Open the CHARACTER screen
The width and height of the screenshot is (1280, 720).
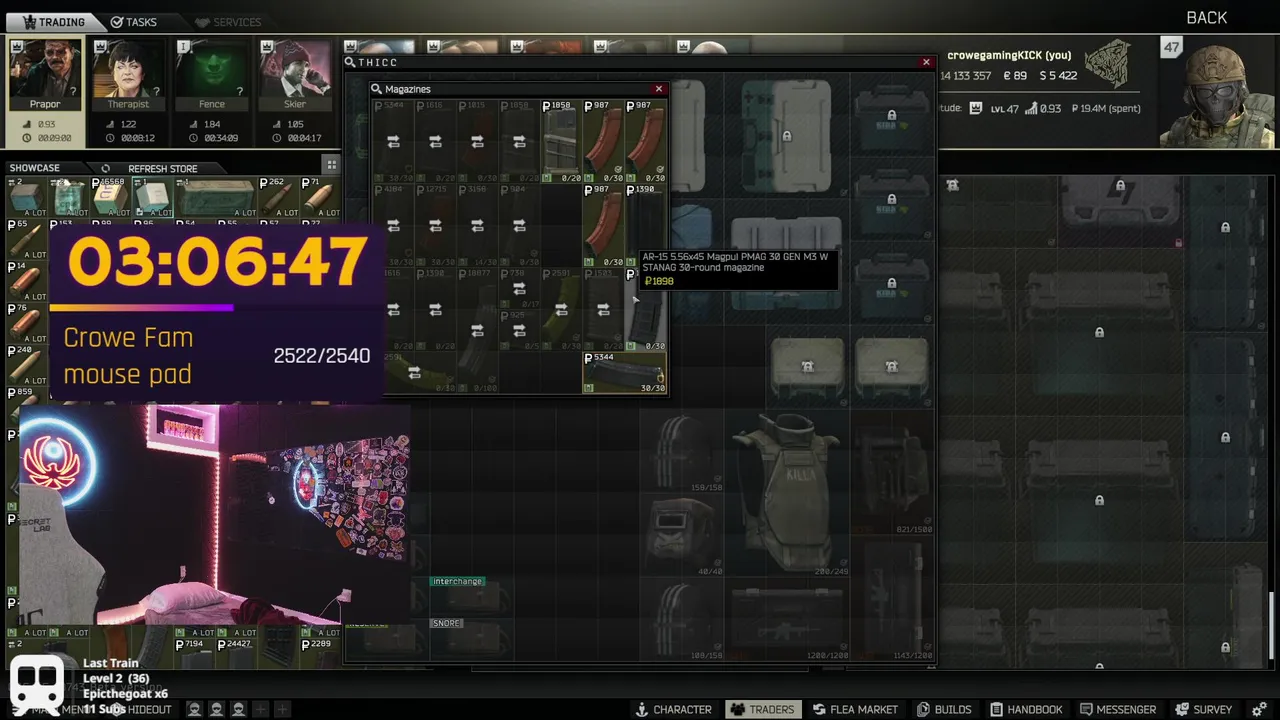click(674, 709)
